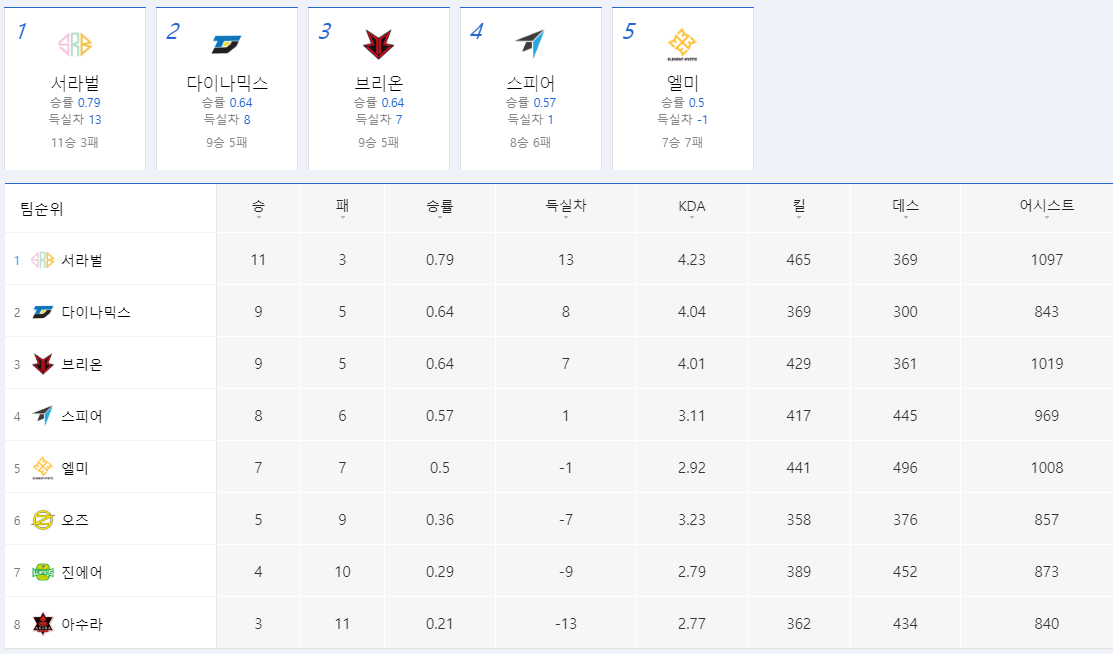Click the 서라벌 logo in rank 1 card
The height and width of the screenshot is (654, 1113).
click(75, 44)
